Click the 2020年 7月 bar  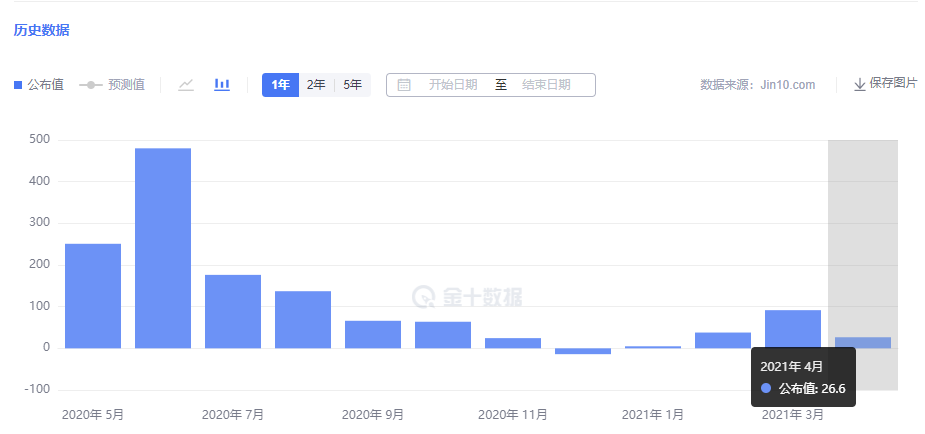pos(233,311)
